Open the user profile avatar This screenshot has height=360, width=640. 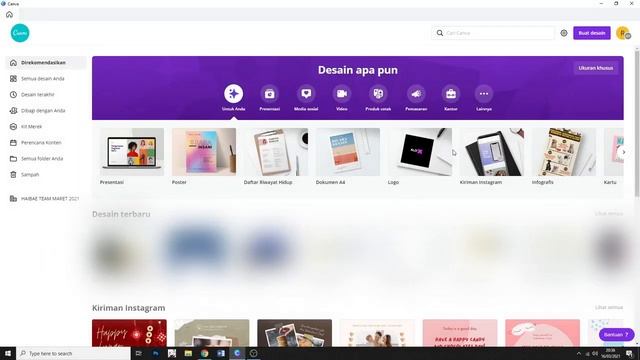coord(623,33)
